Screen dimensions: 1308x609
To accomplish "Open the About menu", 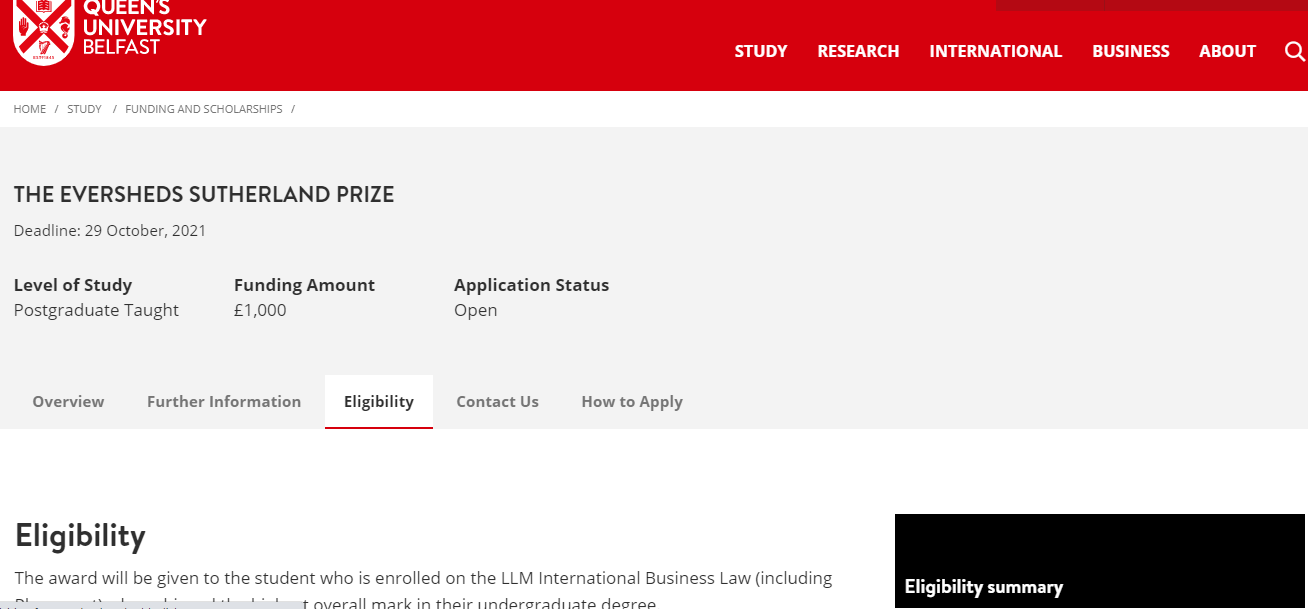I will pos(1227,51).
